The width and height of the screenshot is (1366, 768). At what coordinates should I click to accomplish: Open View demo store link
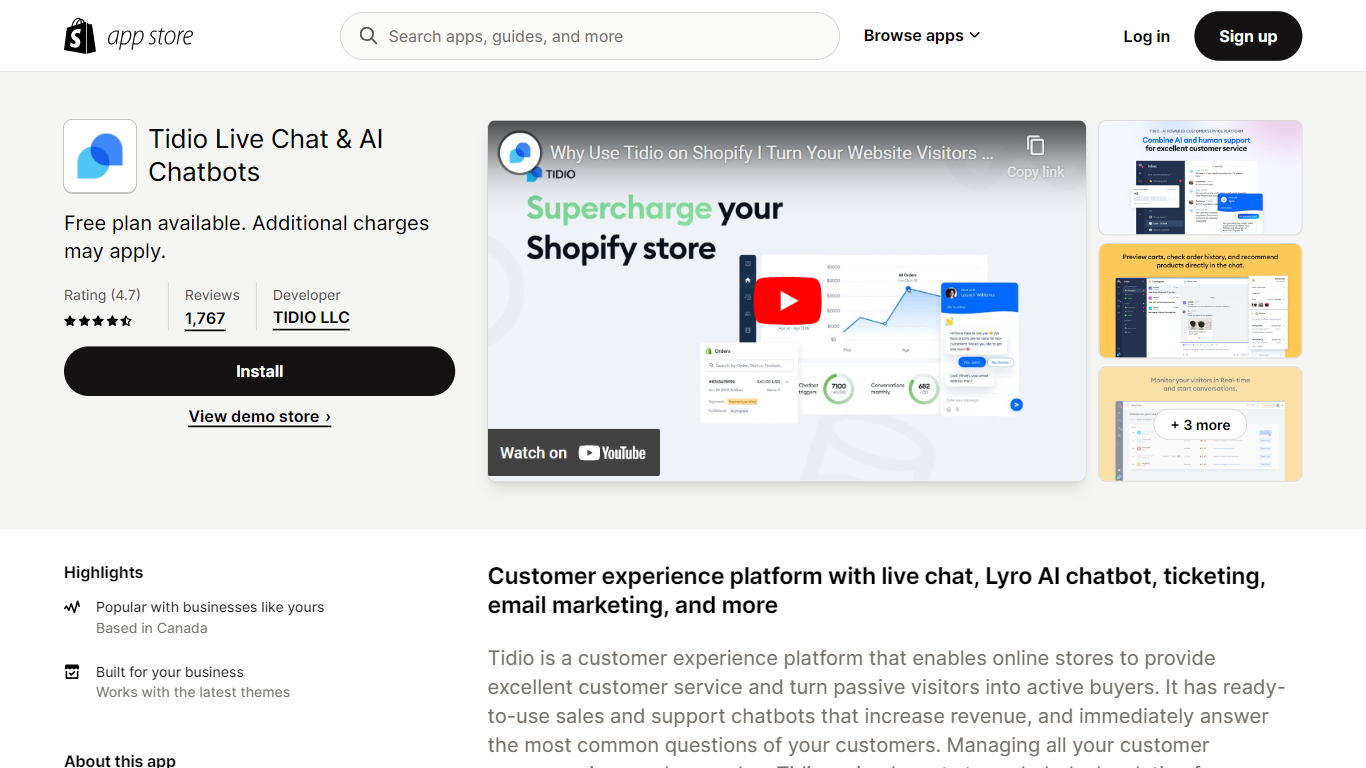pyautogui.click(x=259, y=417)
